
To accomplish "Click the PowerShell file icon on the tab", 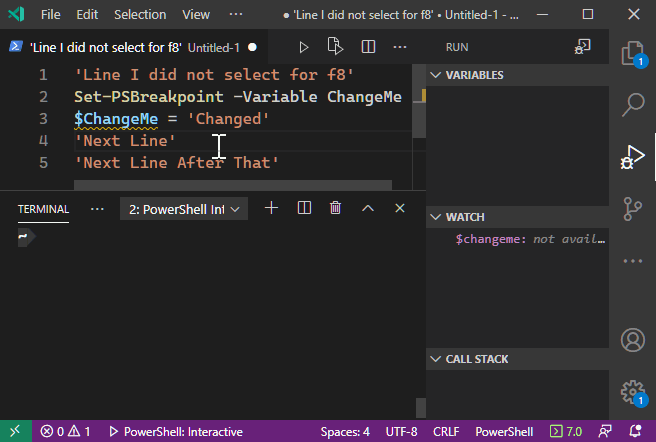I will coord(15,46).
